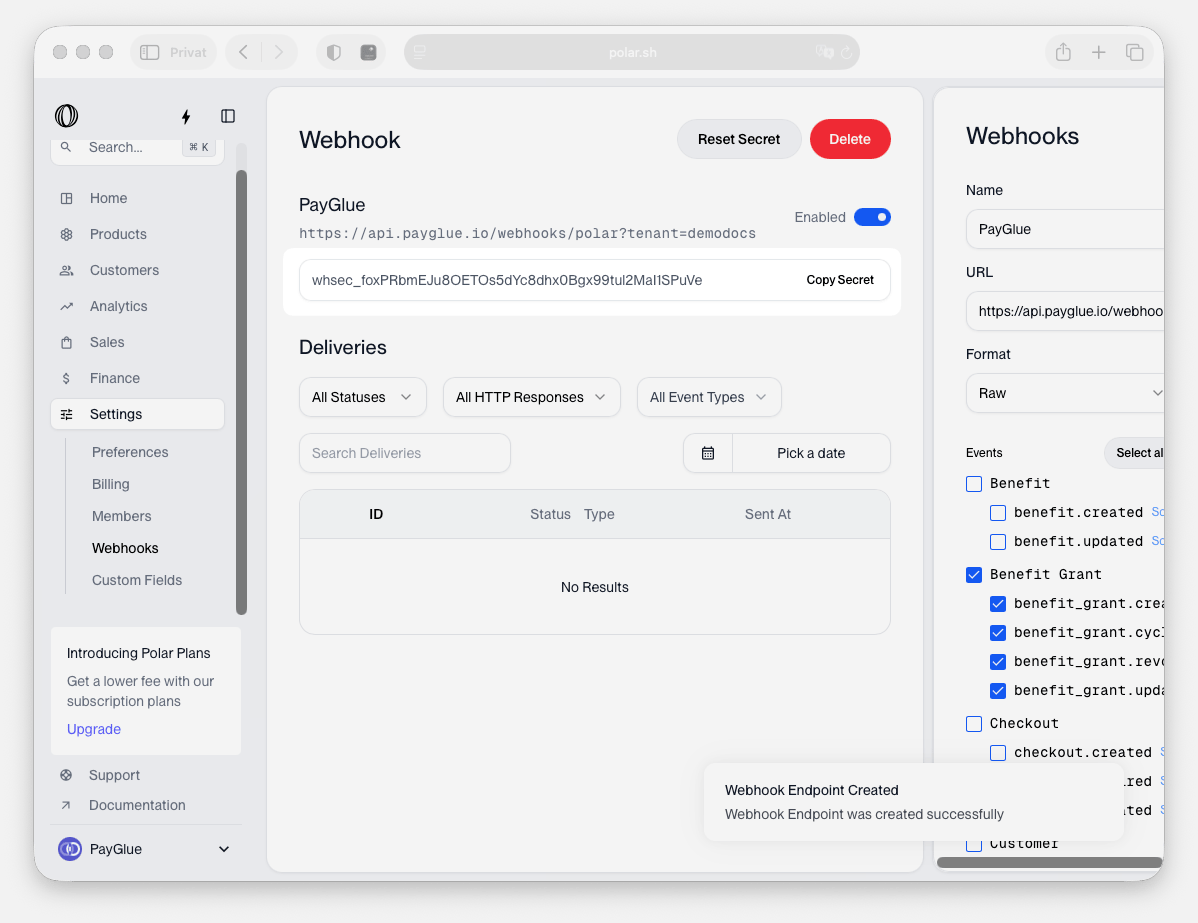Screen dimensions: 1198x923
Task: Click the Documentation arrow icon
Action: point(66,805)
